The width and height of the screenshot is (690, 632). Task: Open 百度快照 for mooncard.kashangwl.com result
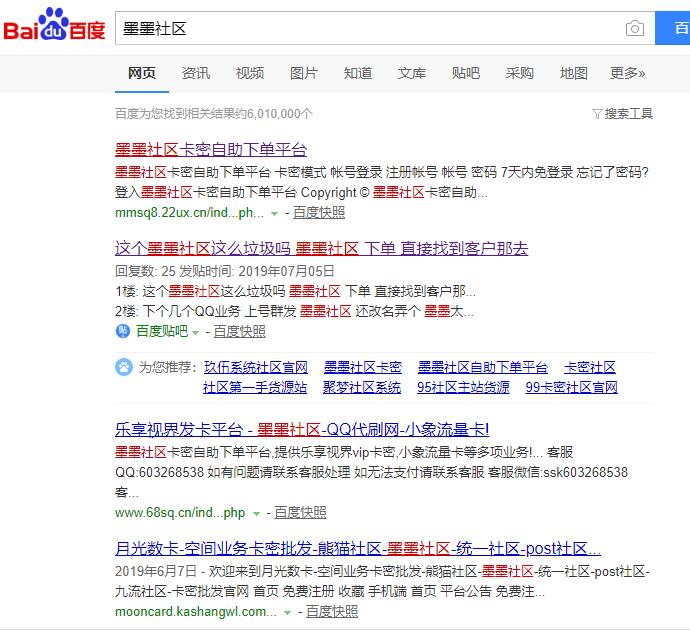click(x=332, y=612)
